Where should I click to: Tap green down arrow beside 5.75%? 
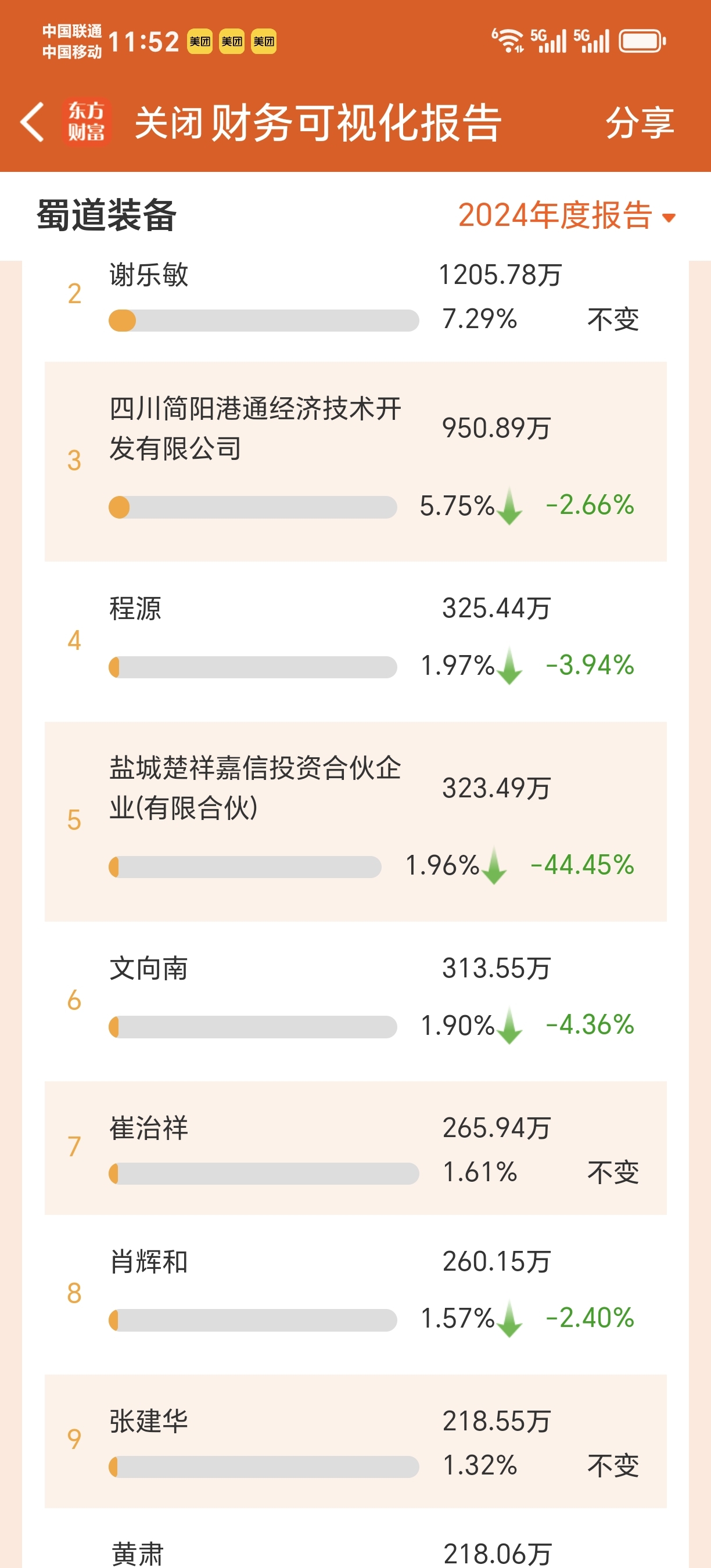(509, 506)
